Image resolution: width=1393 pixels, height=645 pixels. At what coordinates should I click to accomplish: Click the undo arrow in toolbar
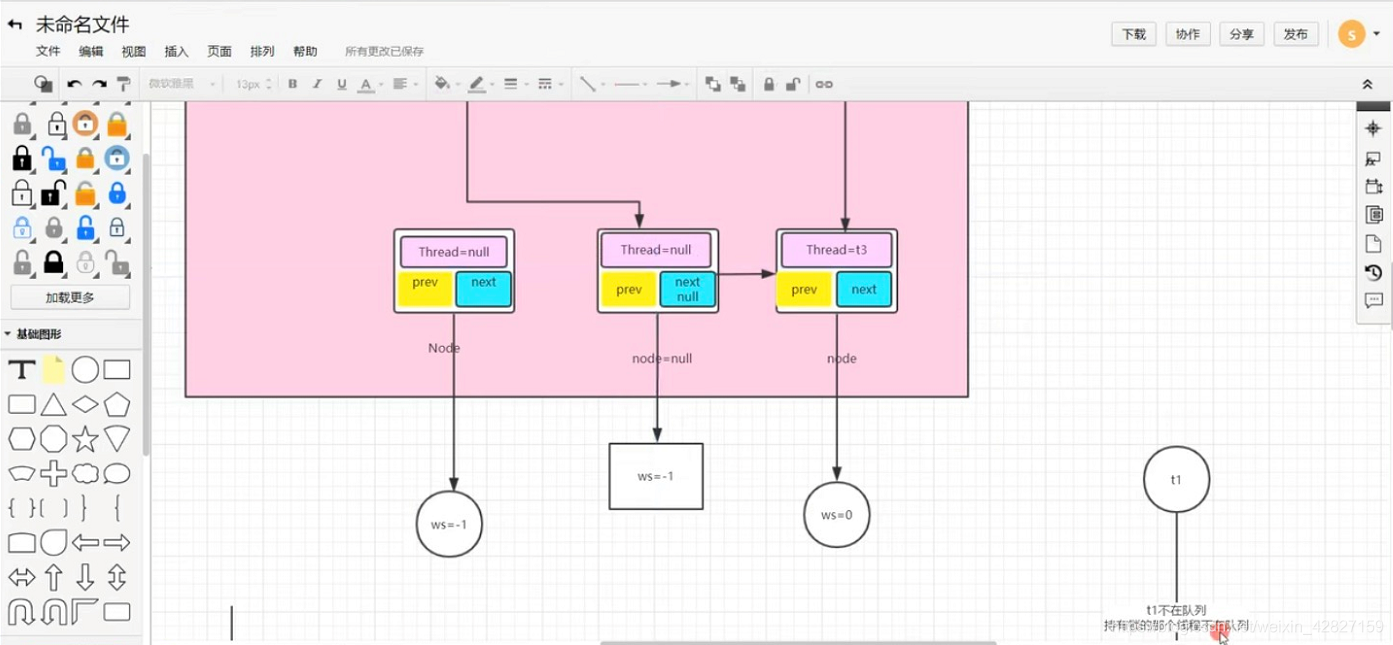pos(74,85)
